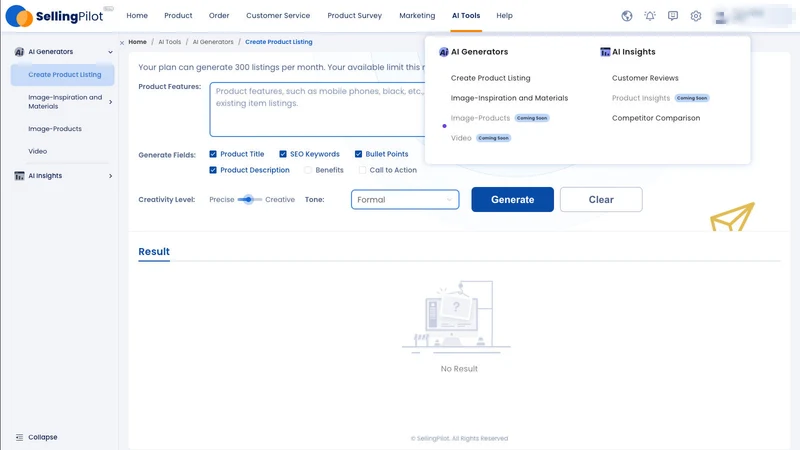Viewport: 800px width, 450px height.
Task: Click the SellingPilot logo
Action: tap(55, 16)
